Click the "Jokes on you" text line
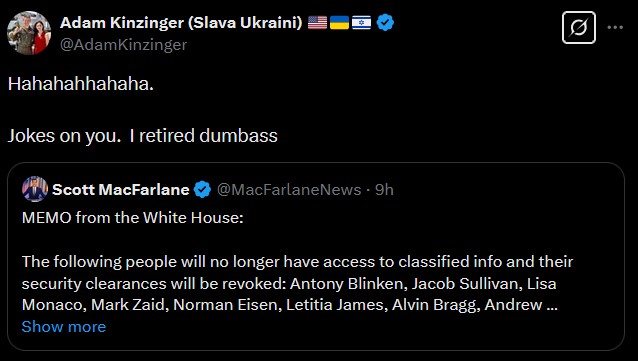638x361 pixels. point(142,136)
